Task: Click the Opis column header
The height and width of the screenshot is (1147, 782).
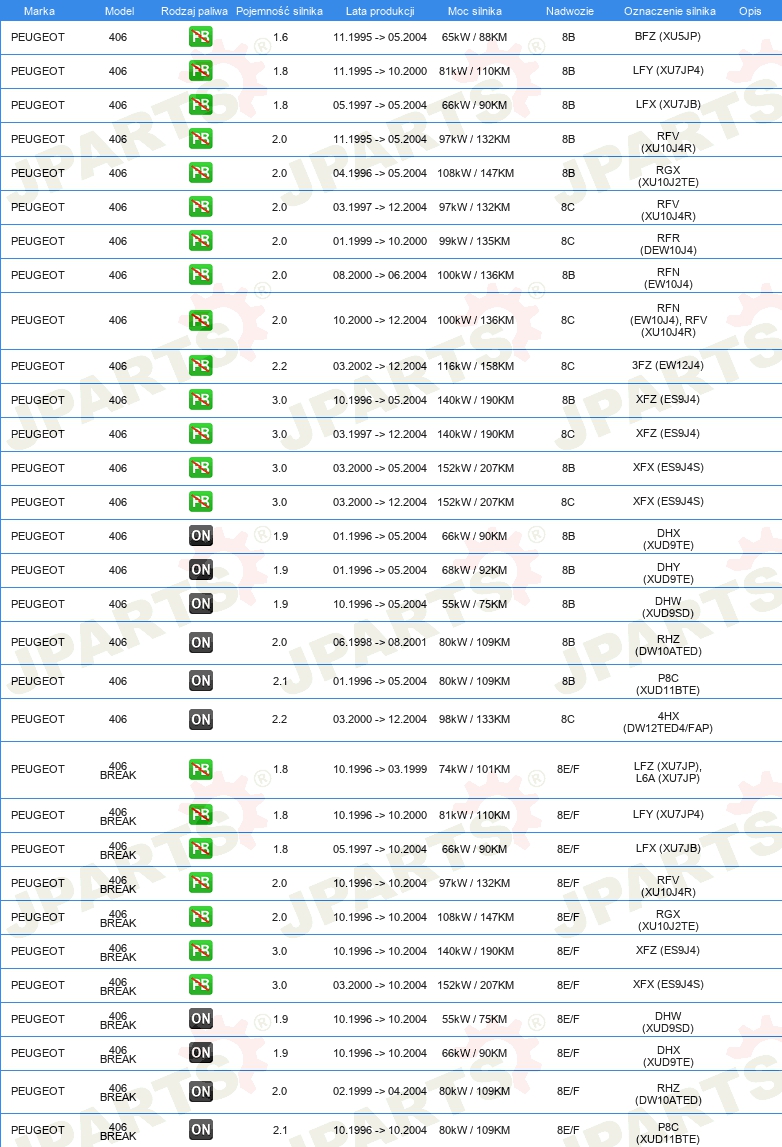Action: click(750, 11)
